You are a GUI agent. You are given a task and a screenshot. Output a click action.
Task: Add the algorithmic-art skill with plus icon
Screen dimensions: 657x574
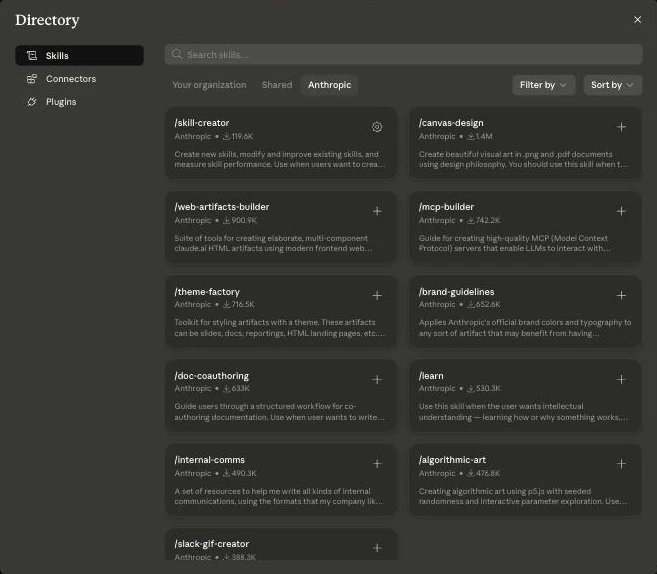coord(621,464)
